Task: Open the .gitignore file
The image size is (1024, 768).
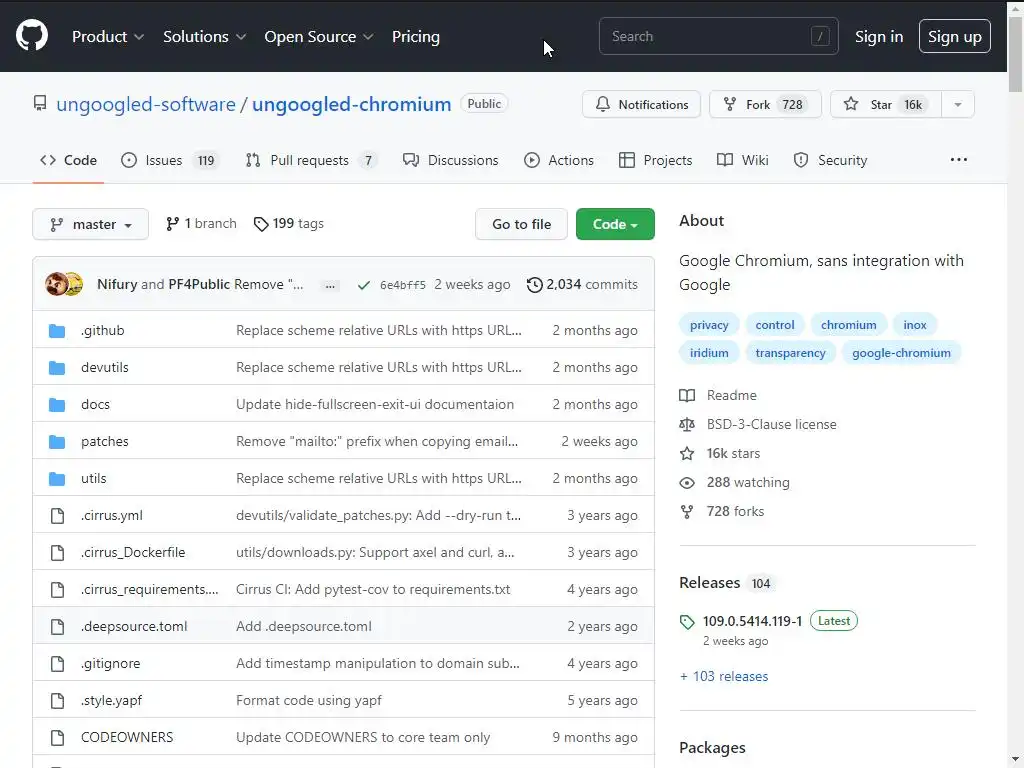Action: point(110,663)
